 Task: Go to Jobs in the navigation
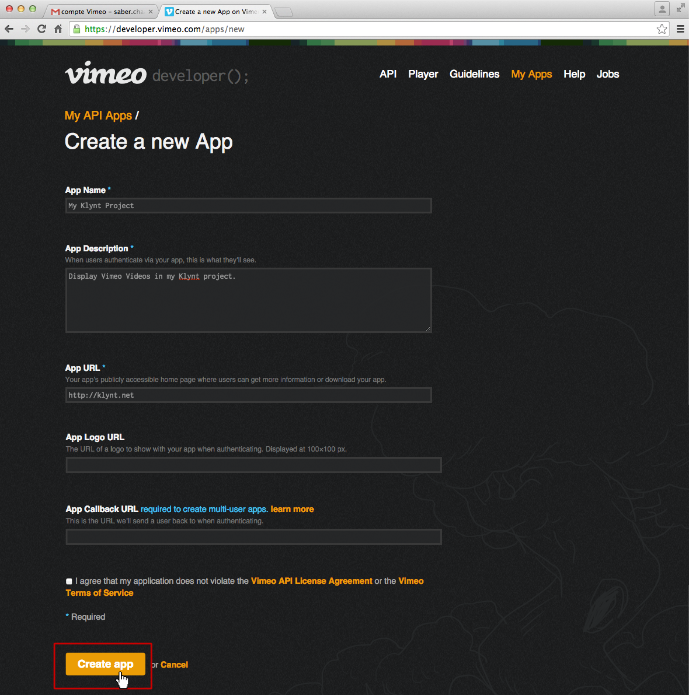[x=607, y=74]
